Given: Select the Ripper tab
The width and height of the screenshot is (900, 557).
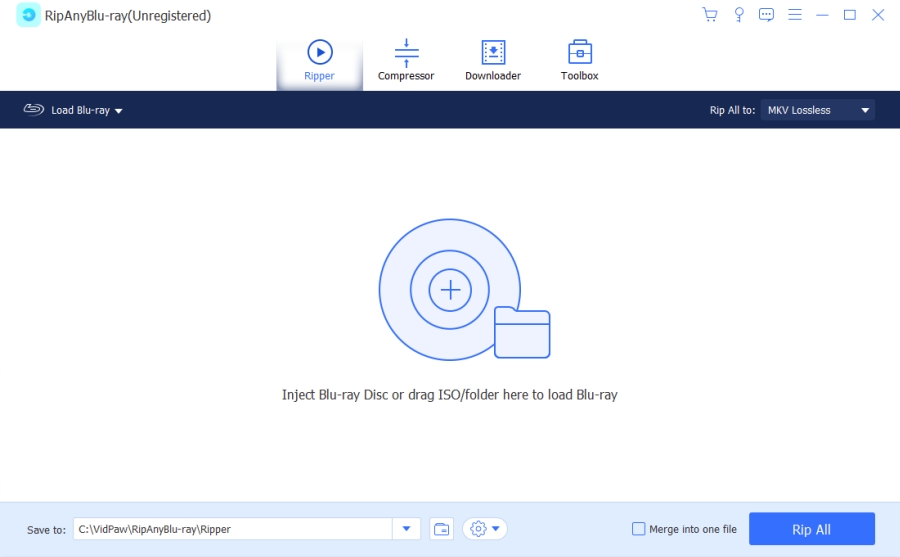Looking at the screenshot, I should point(320,60).
